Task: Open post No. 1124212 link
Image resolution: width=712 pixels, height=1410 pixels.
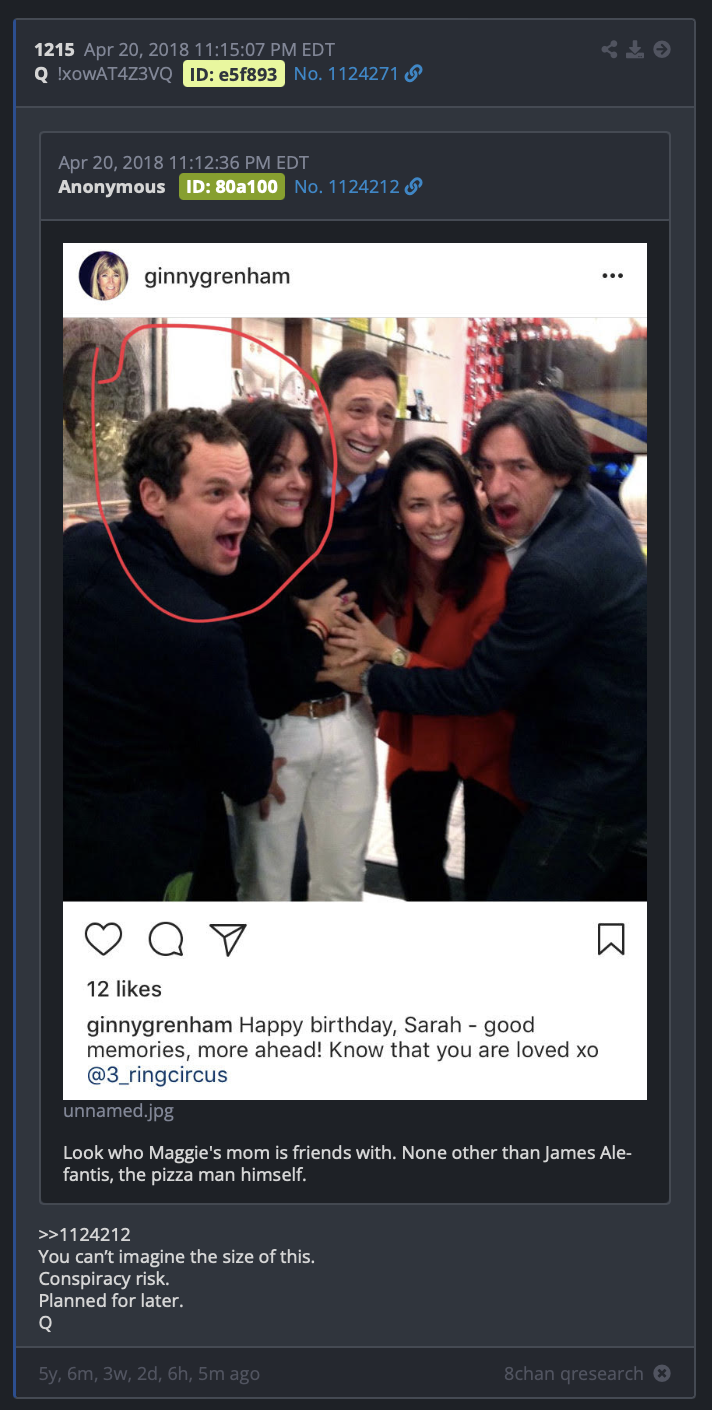Action: 347,186
